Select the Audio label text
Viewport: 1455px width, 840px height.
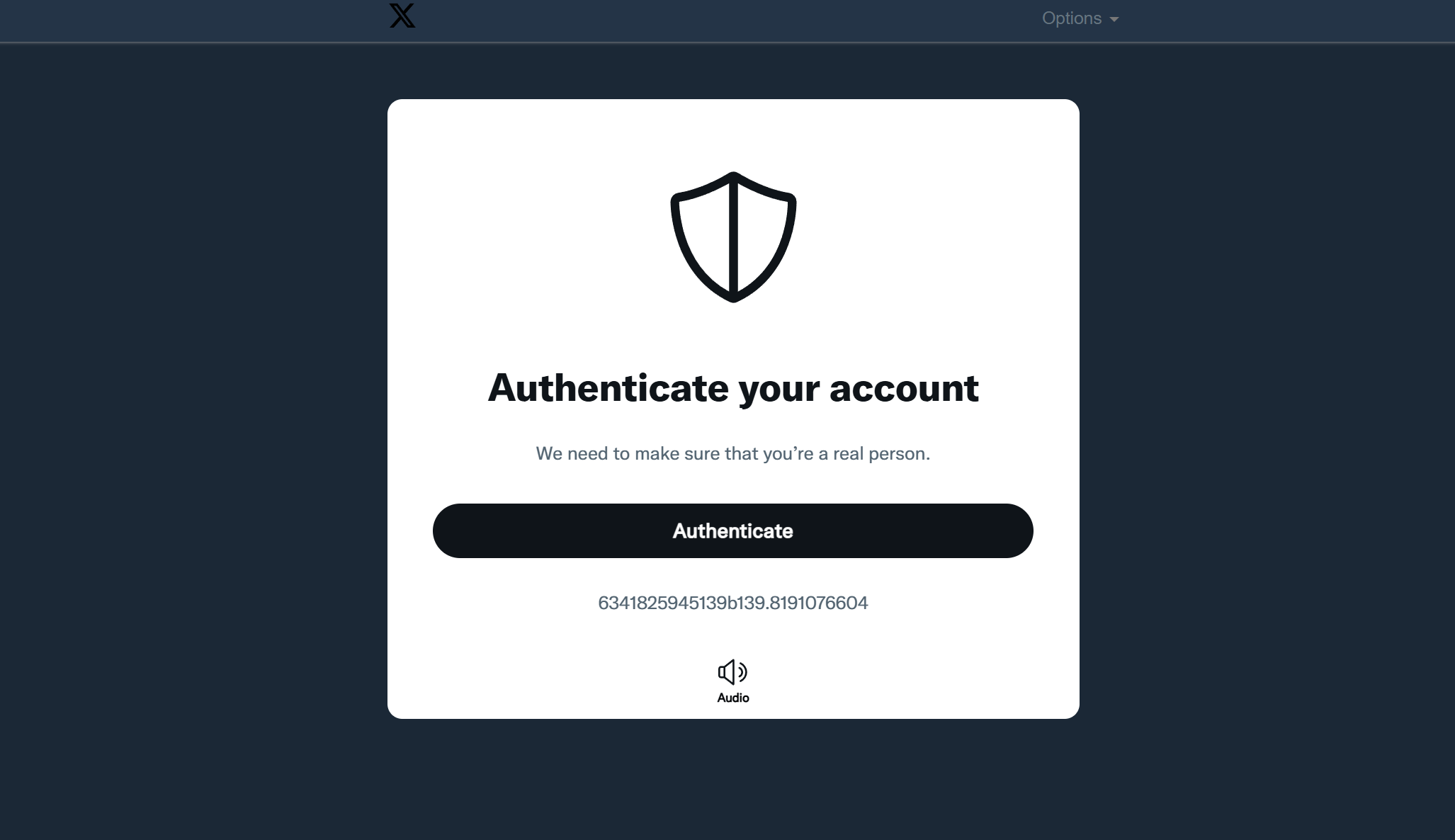[x=733, y=698]
